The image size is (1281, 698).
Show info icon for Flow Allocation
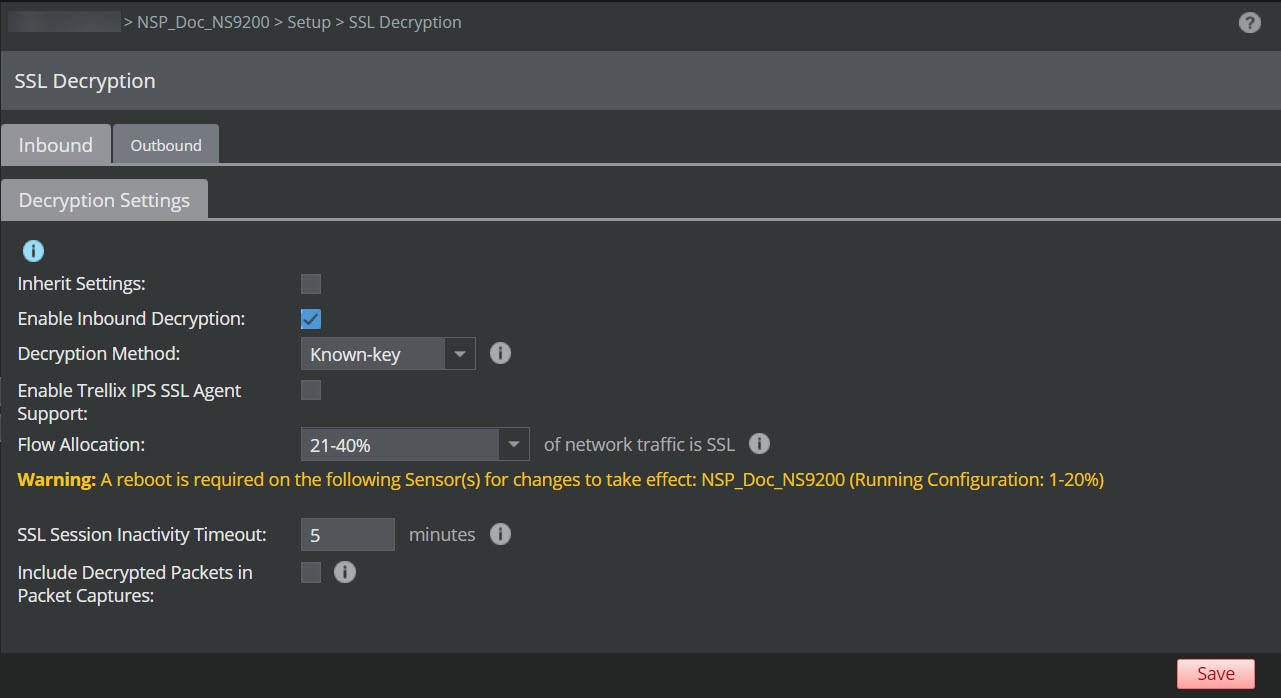coord(759,444)
